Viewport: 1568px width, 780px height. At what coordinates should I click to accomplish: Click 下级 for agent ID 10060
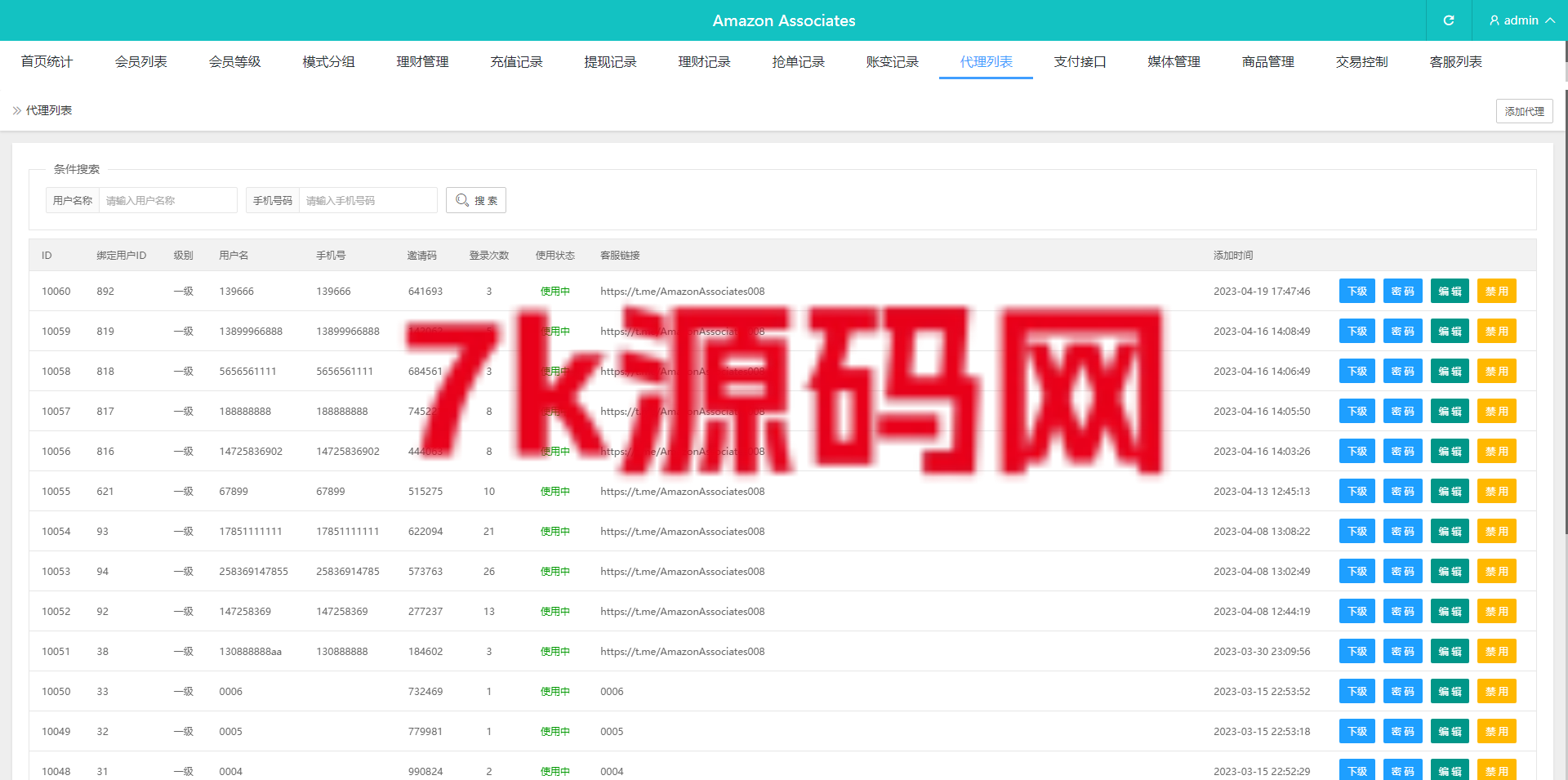point(1357,291)
